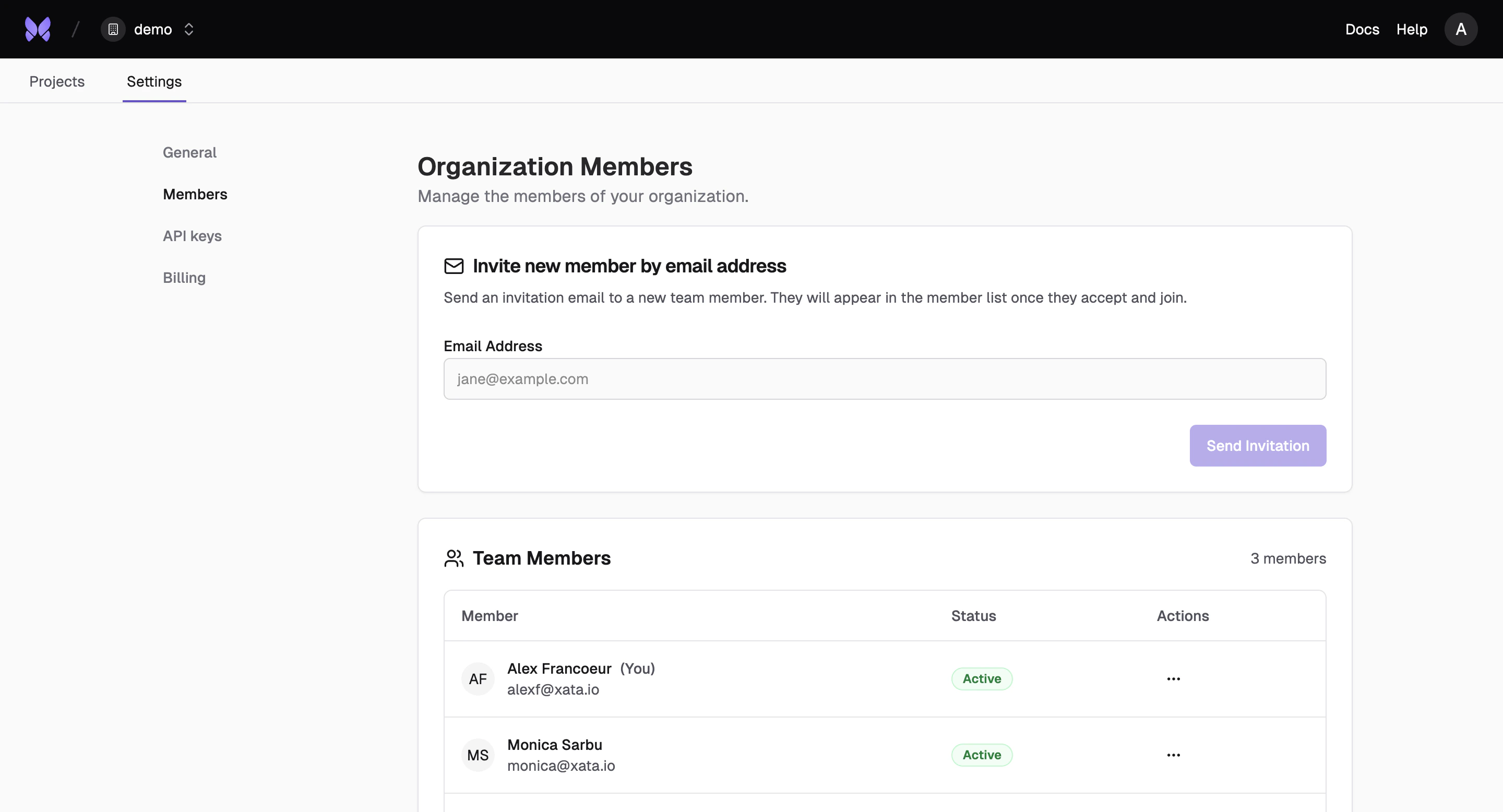Click the people icon beside Team Members
The height and width of the screenshot is (812, 1503).
click(x=454, y=558)
